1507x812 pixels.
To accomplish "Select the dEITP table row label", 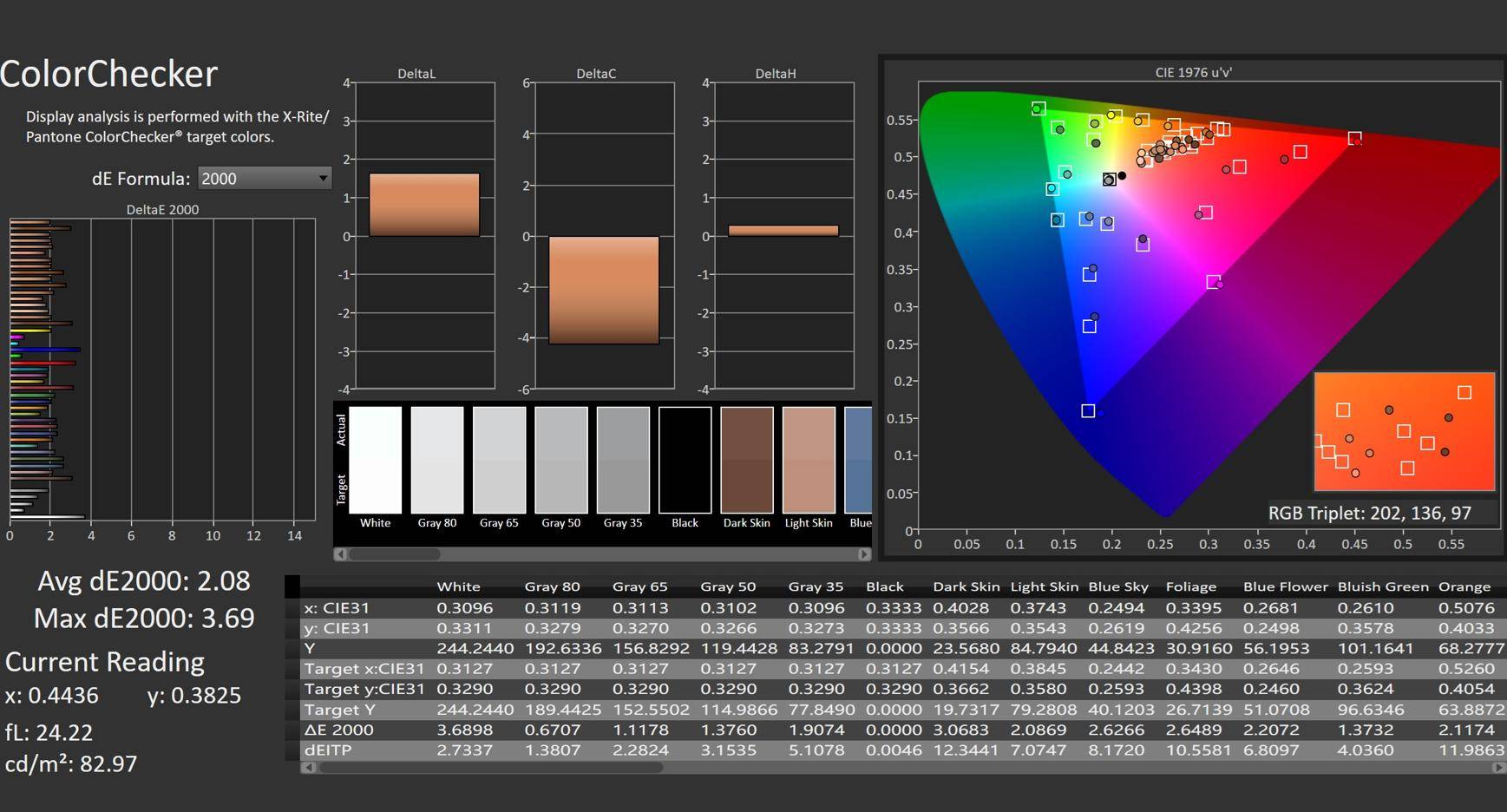I will [x=328, y=750].
